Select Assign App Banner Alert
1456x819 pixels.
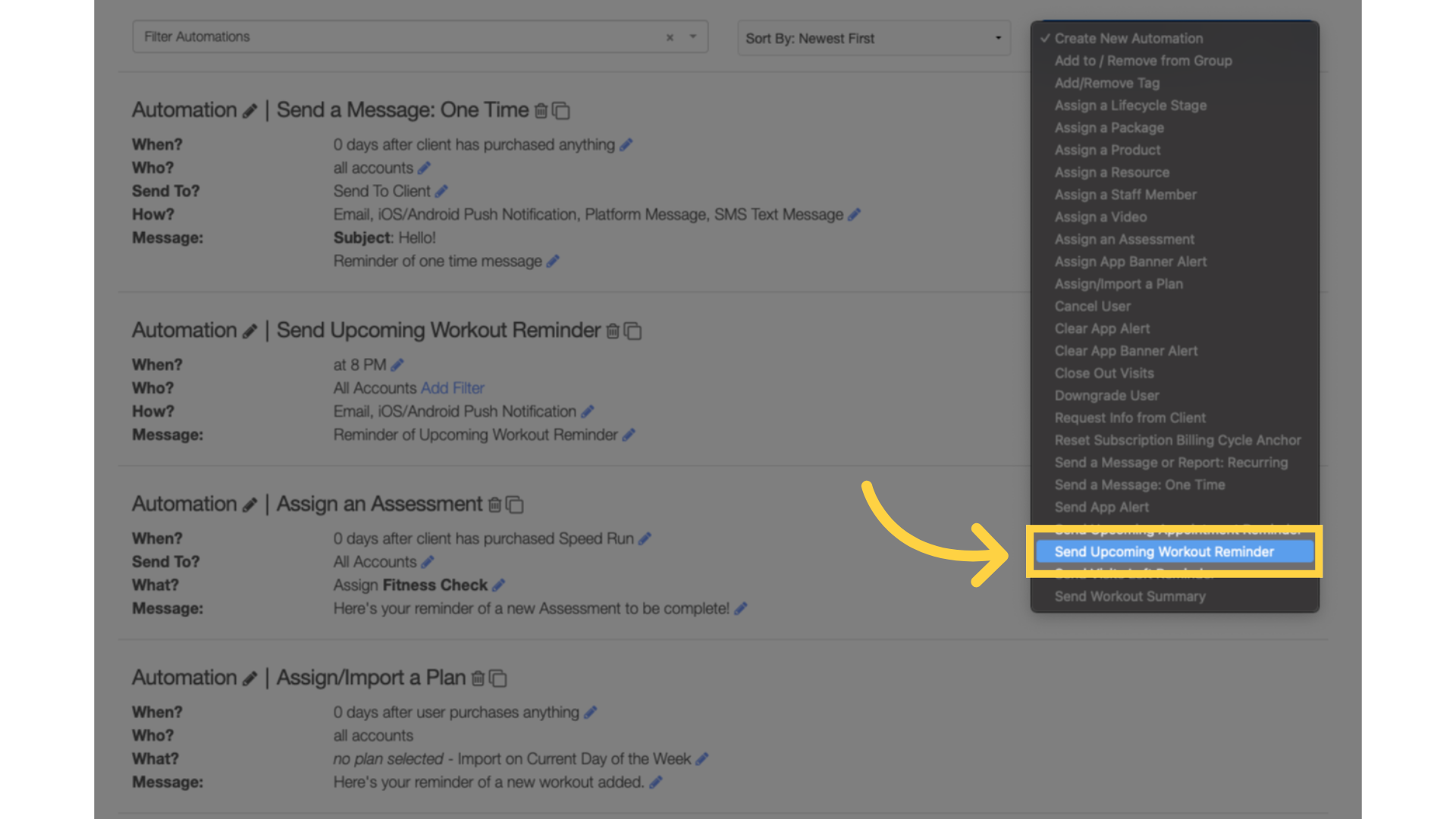click(x=1175, y=262)
